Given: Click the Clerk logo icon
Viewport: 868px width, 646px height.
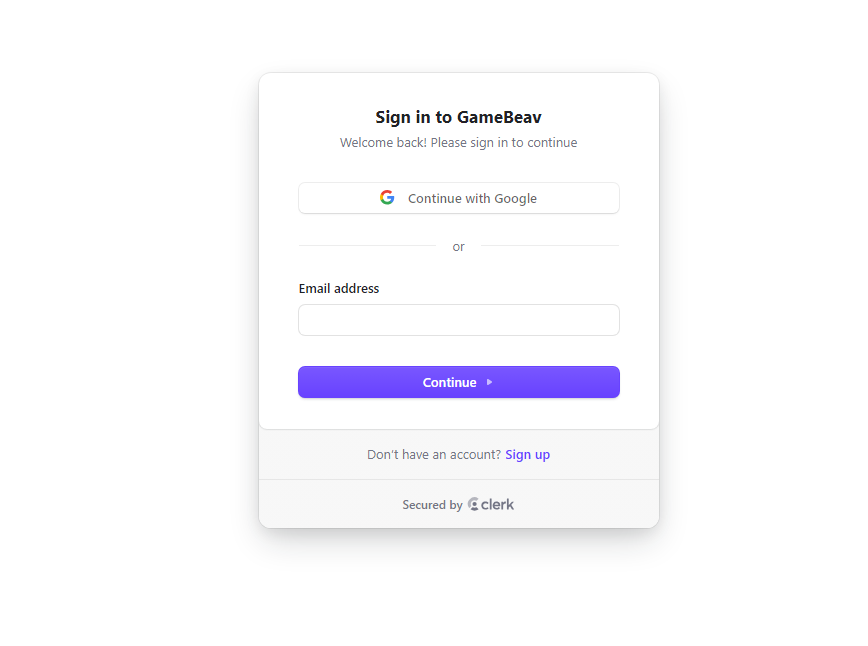Looking at the screenshot, I should point(473,504).
